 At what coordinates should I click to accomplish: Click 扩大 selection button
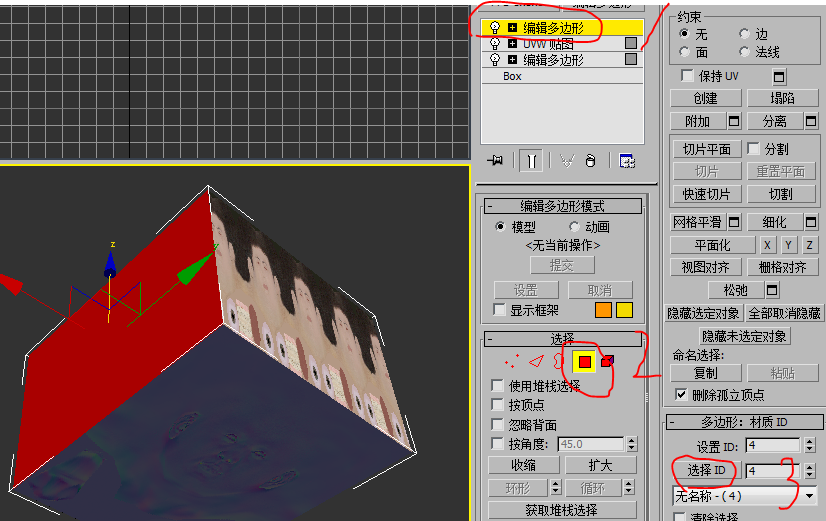601,465
